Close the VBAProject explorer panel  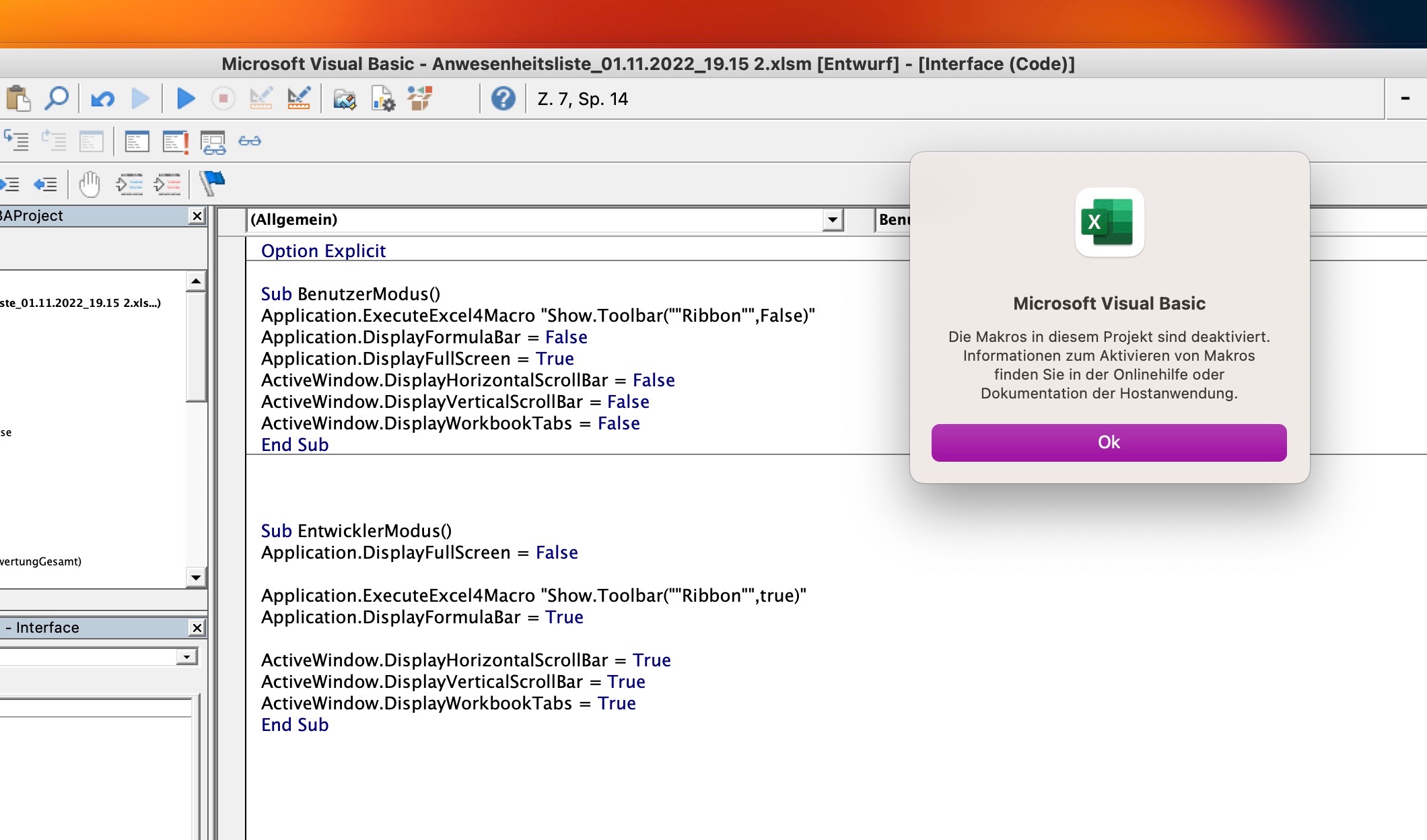pos(197,216)
